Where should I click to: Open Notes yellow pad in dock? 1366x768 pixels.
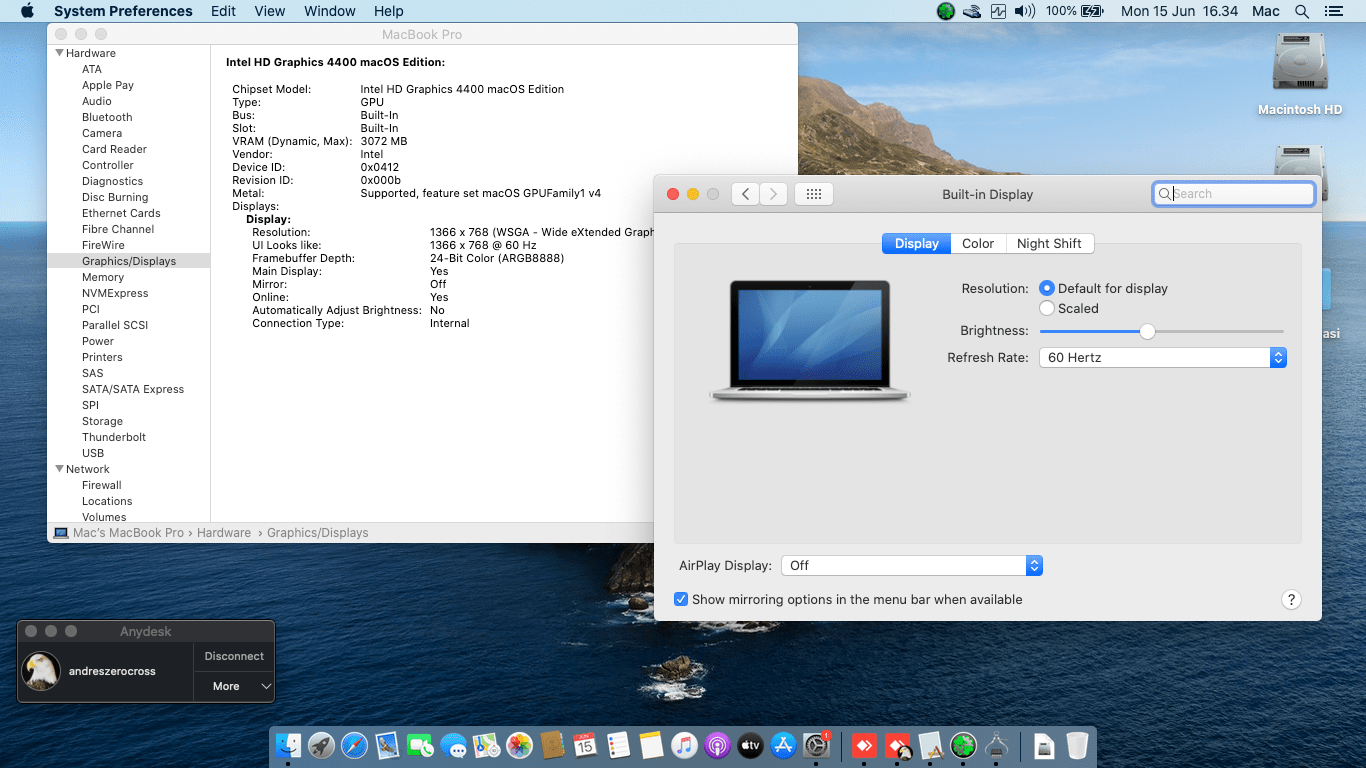(x=651, y=745)
